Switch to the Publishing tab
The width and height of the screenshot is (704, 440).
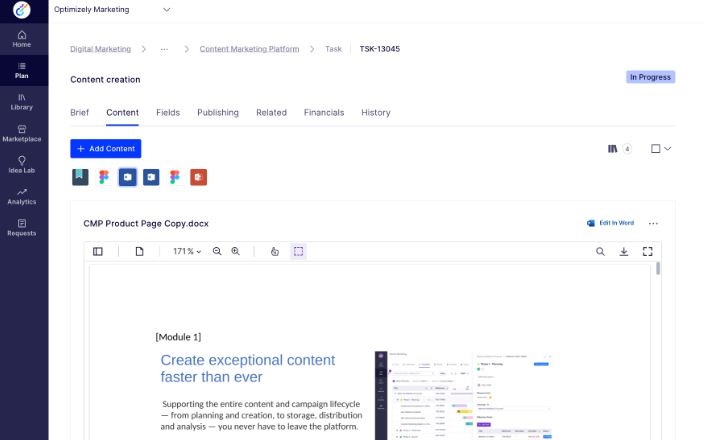point(218,113)
